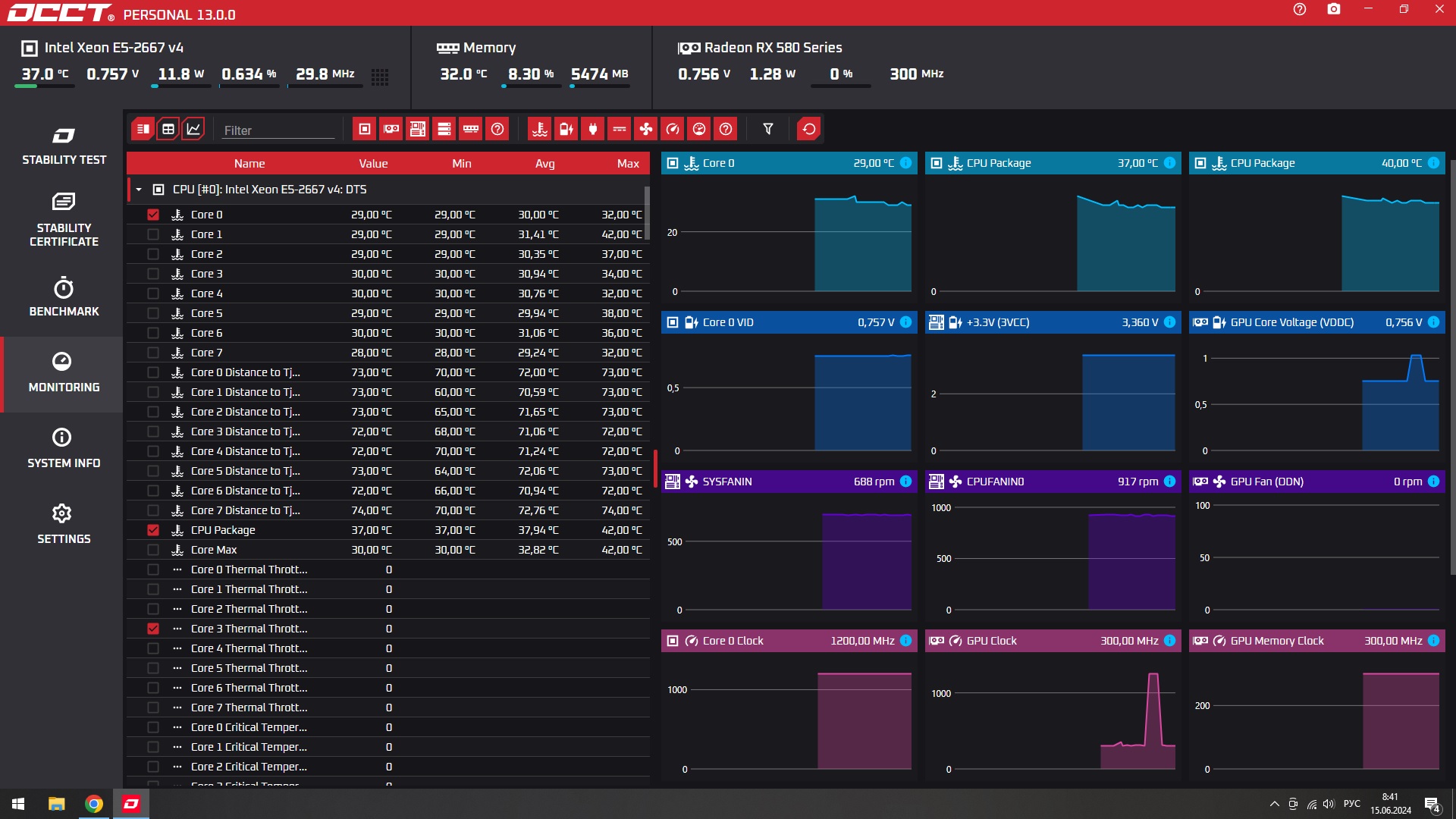Toggle the fan sensor filter icon
The width and height of the screenshot is (1456, 819).
pyautogui.click(x=646, y=129)
